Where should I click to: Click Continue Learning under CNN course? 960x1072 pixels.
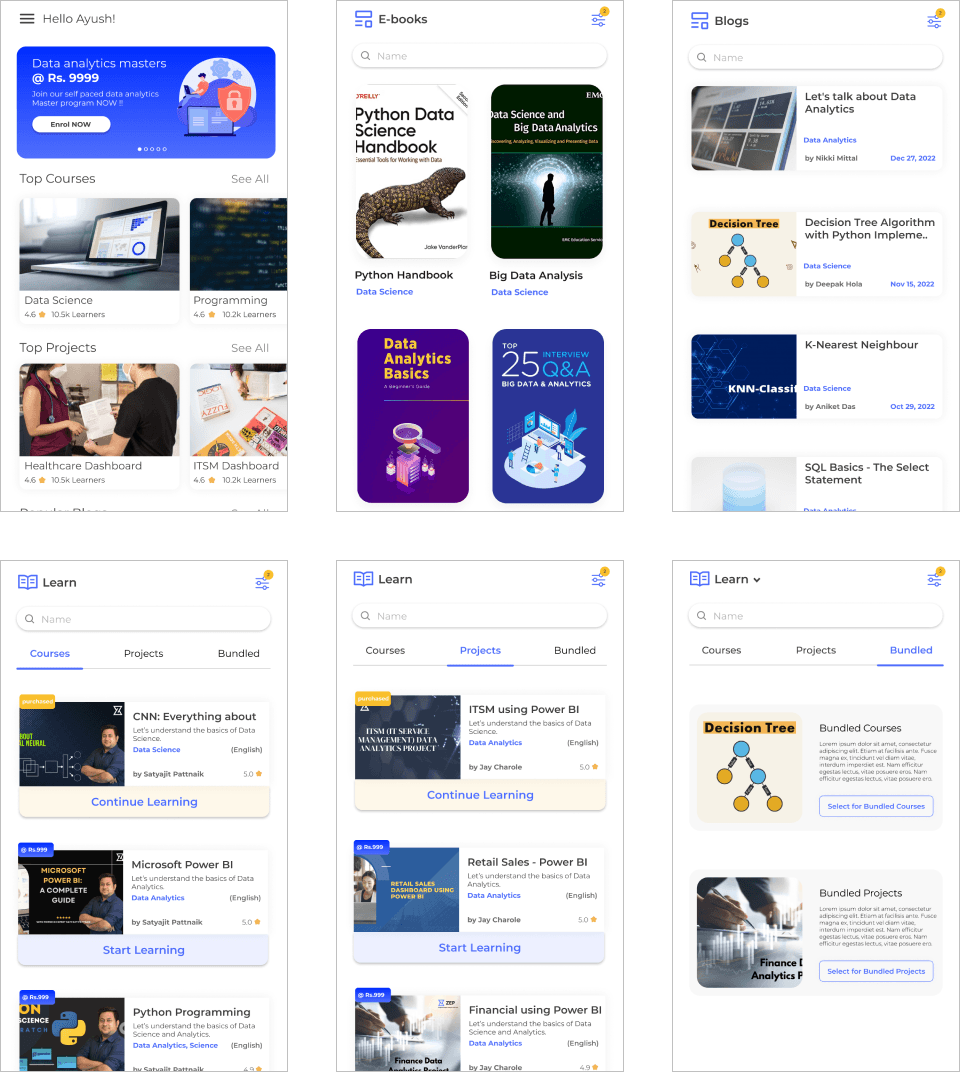[x=144, y=801]
